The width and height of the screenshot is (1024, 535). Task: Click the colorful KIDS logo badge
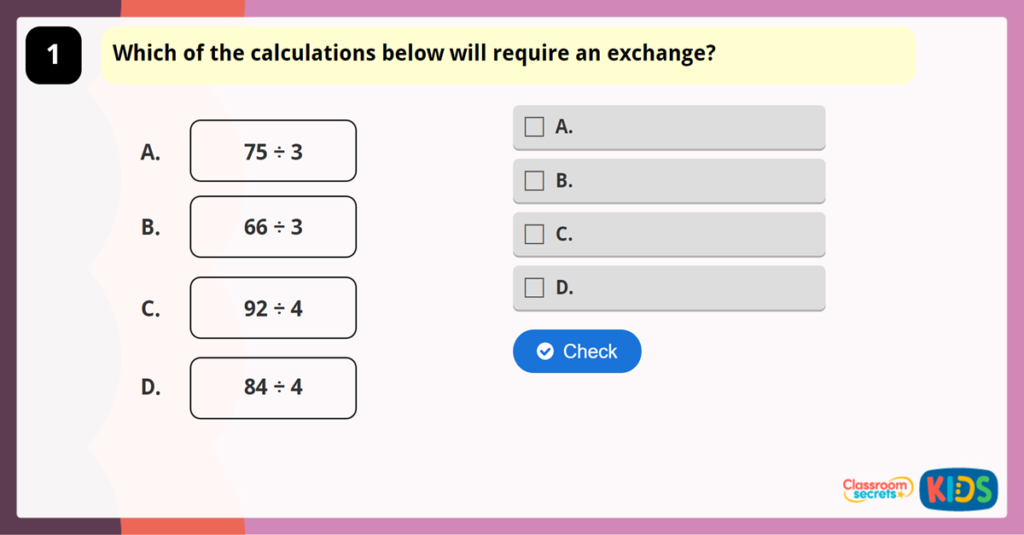coord(958,489)
